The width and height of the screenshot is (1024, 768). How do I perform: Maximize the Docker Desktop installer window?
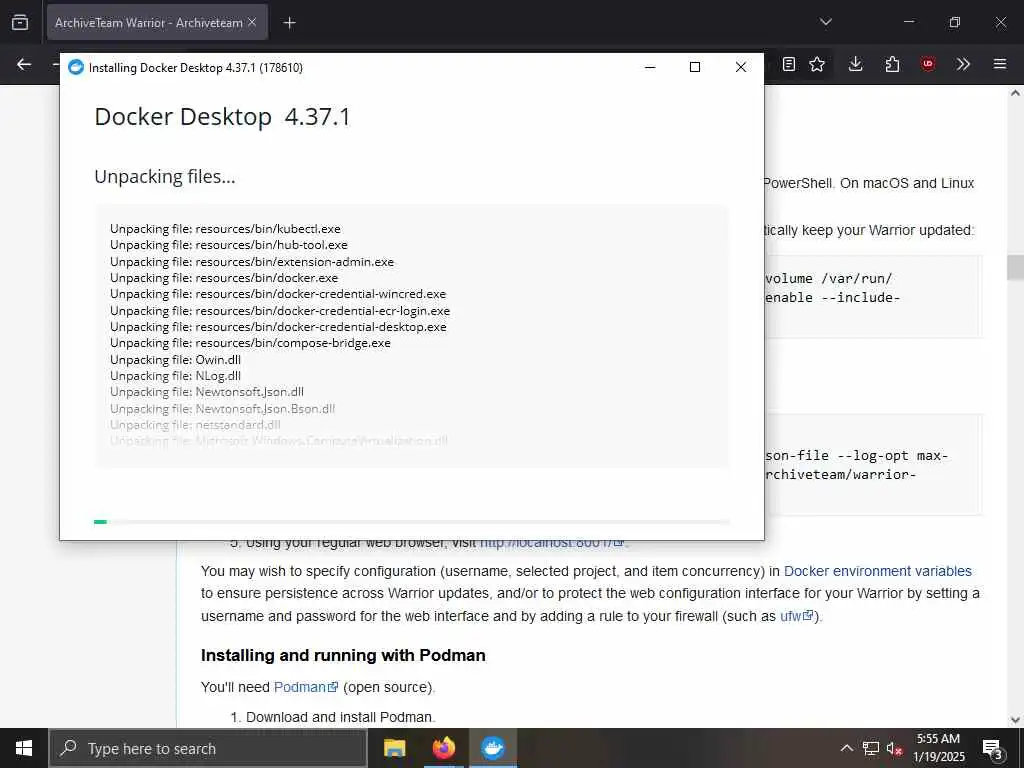[x=695, y=67]
